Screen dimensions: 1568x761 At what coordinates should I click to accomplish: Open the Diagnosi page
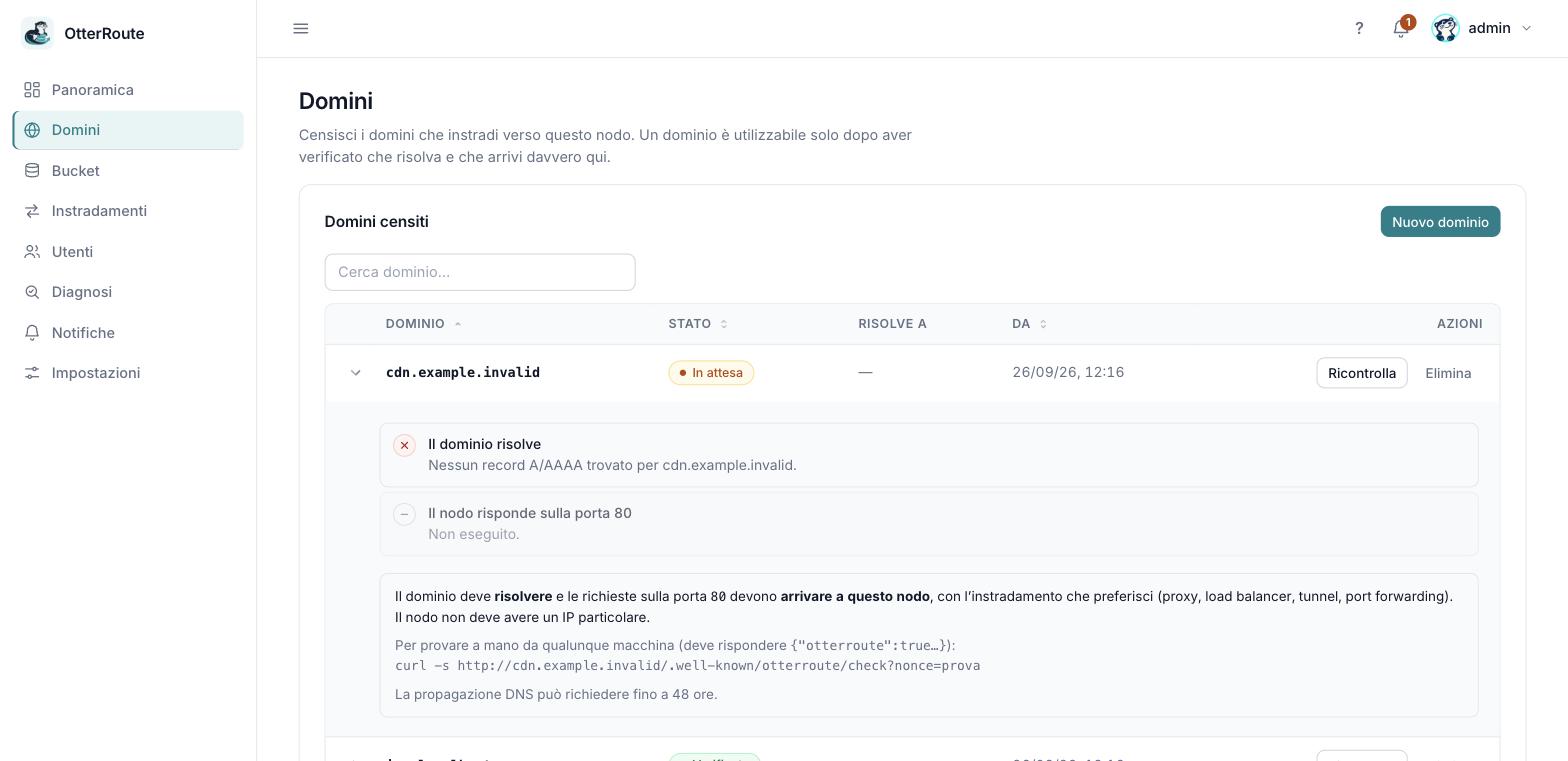click(128, 292)
